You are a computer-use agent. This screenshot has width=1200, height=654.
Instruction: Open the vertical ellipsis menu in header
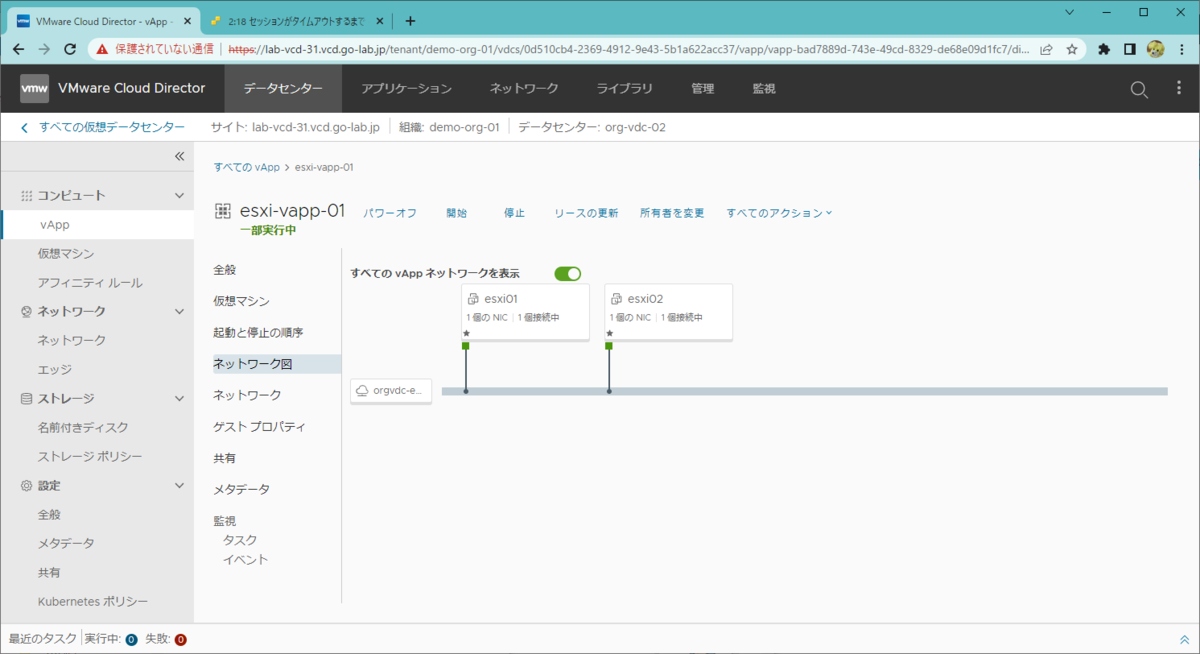tap(1179, 89)
